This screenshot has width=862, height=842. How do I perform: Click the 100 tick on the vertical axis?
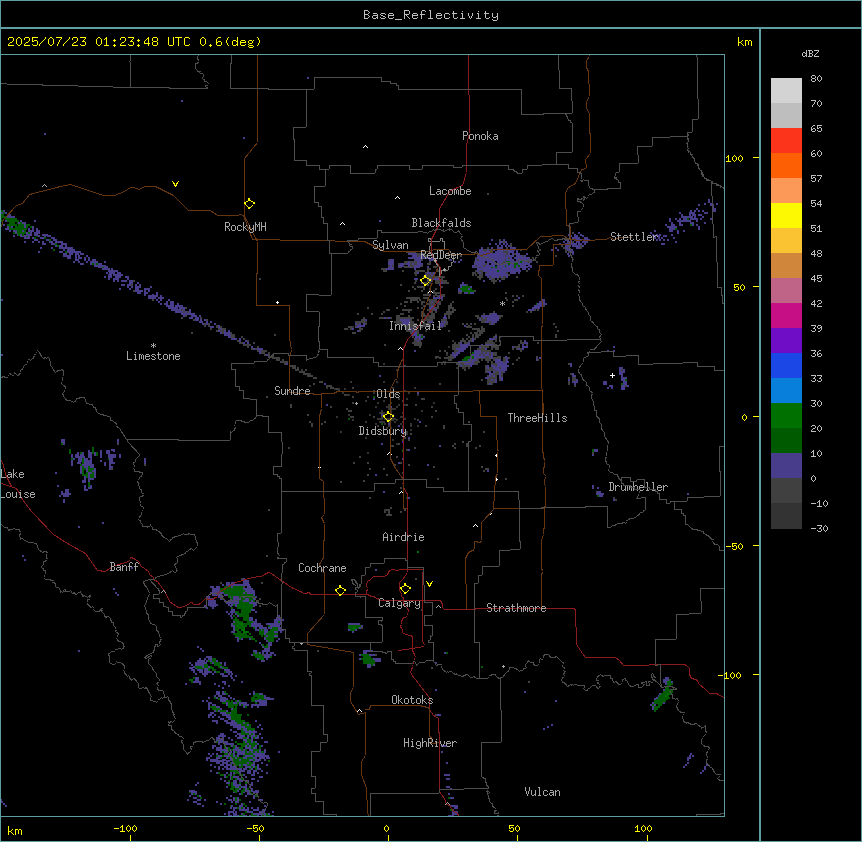(734, 158)
